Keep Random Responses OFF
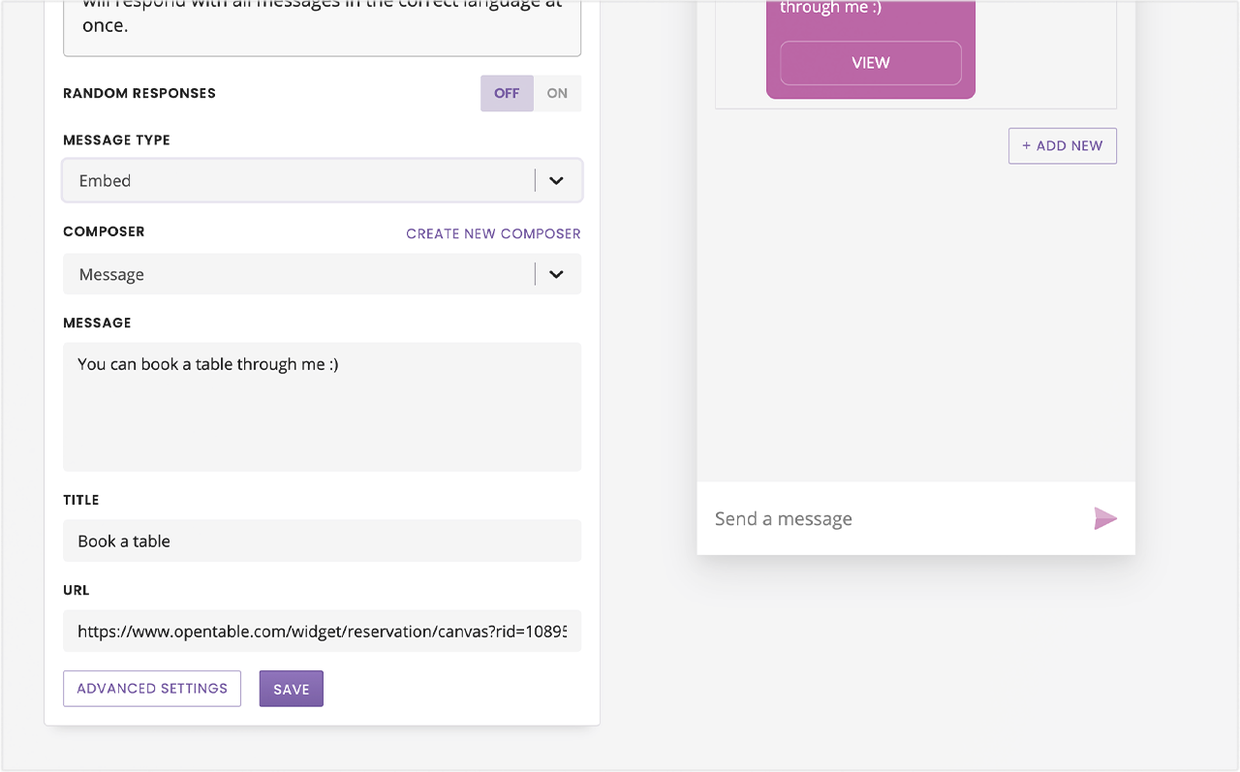1240x772 pixels. 506,92
